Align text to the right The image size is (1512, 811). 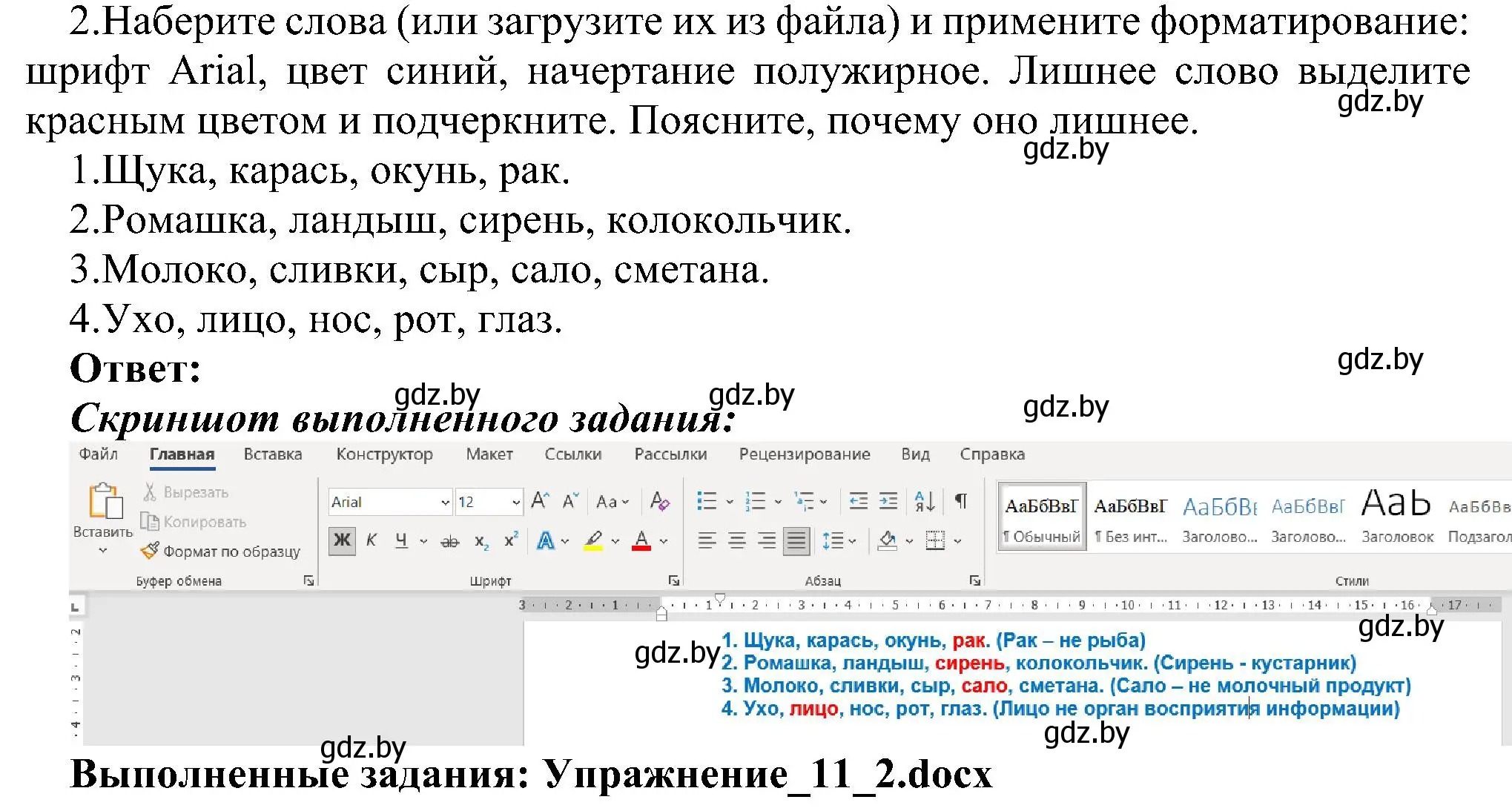(x=766, y=541)
